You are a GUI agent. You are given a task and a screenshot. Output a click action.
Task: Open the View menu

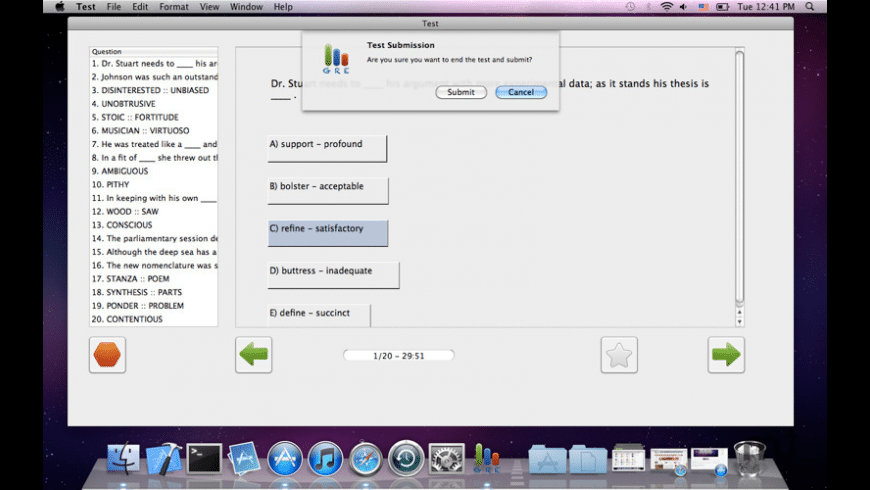(x=209, y=7)
